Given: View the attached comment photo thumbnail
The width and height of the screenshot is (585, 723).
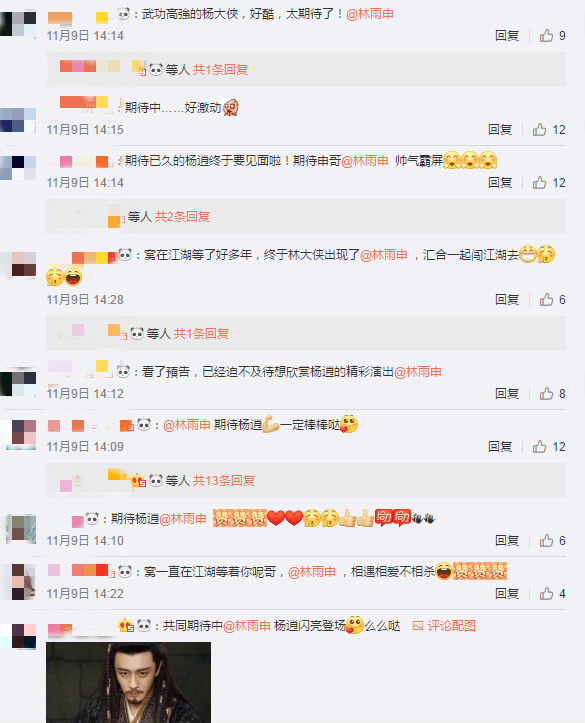Looking at the screenshot, I should click(129, 682).
